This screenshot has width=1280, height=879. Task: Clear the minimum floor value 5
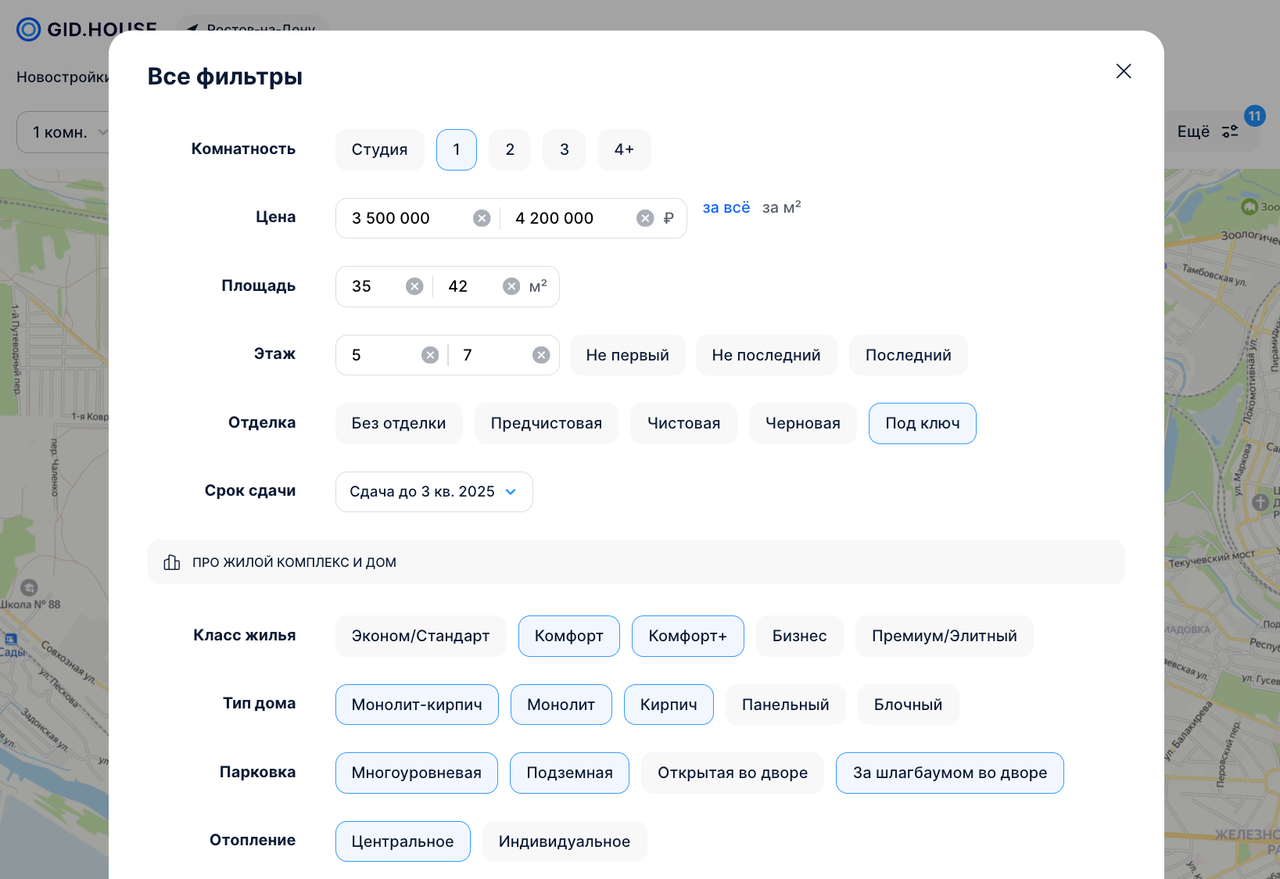click(430, 355)
